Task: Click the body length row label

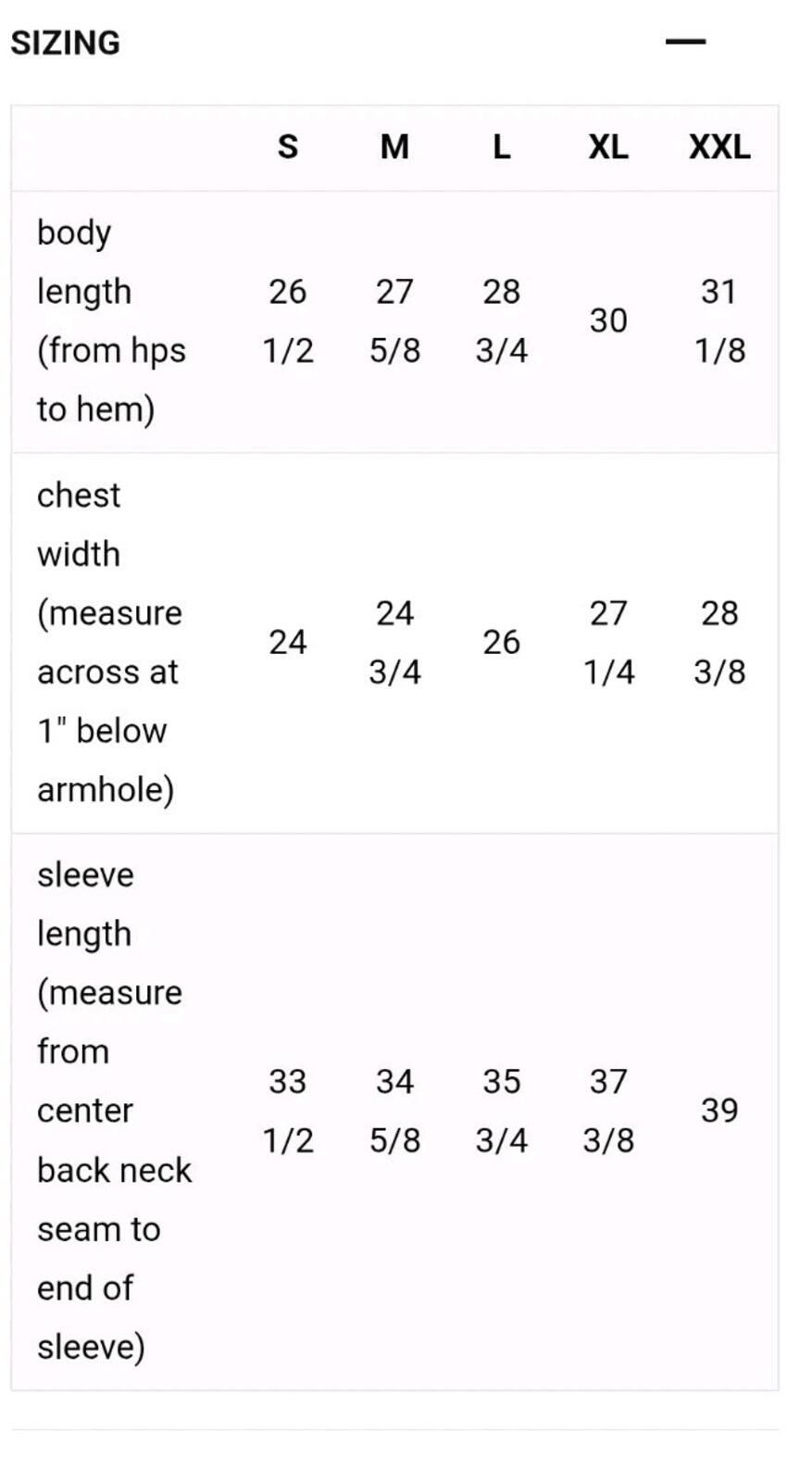Action: coord(111,320)
